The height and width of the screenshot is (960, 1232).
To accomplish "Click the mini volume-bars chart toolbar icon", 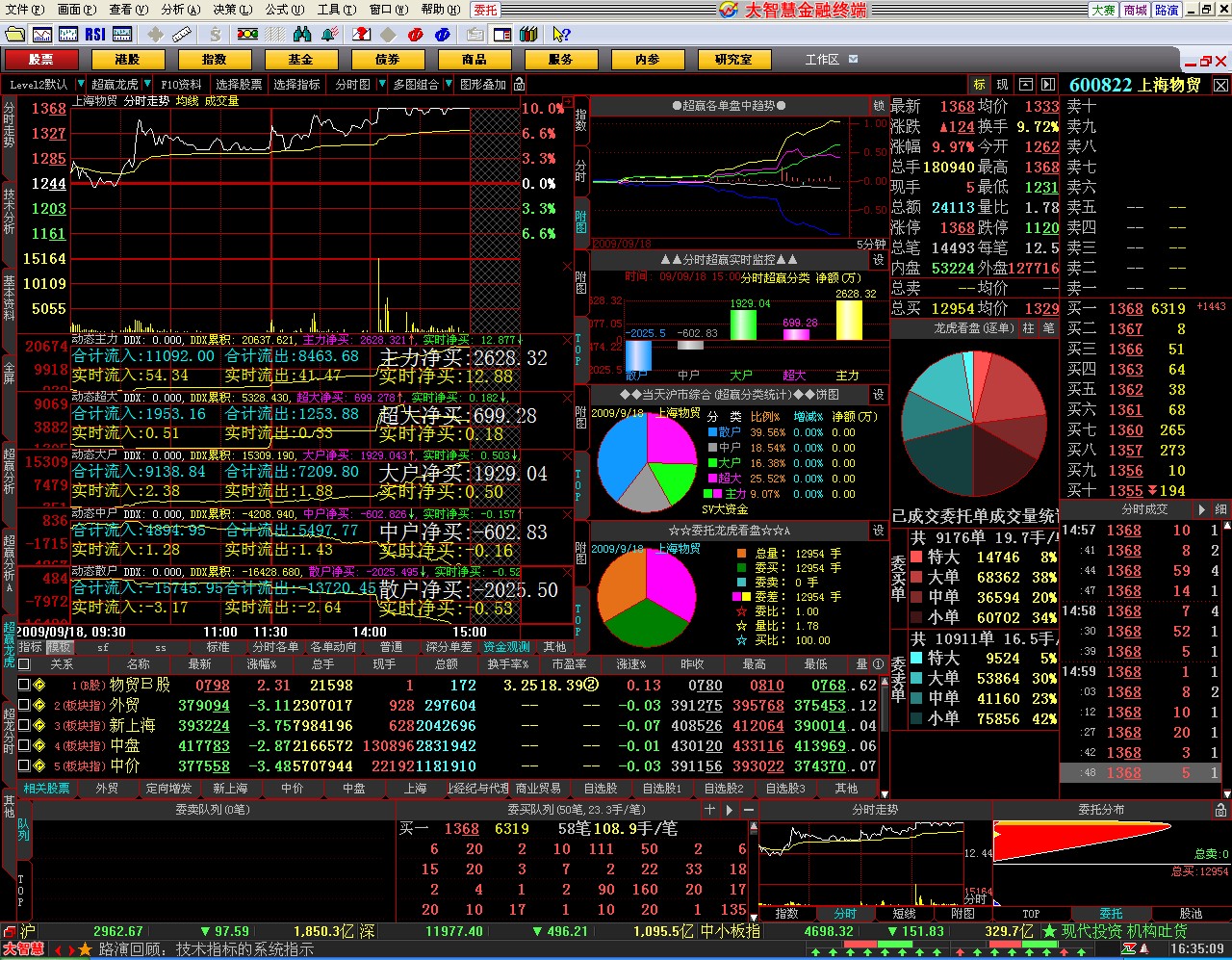I will pos(122,35).
